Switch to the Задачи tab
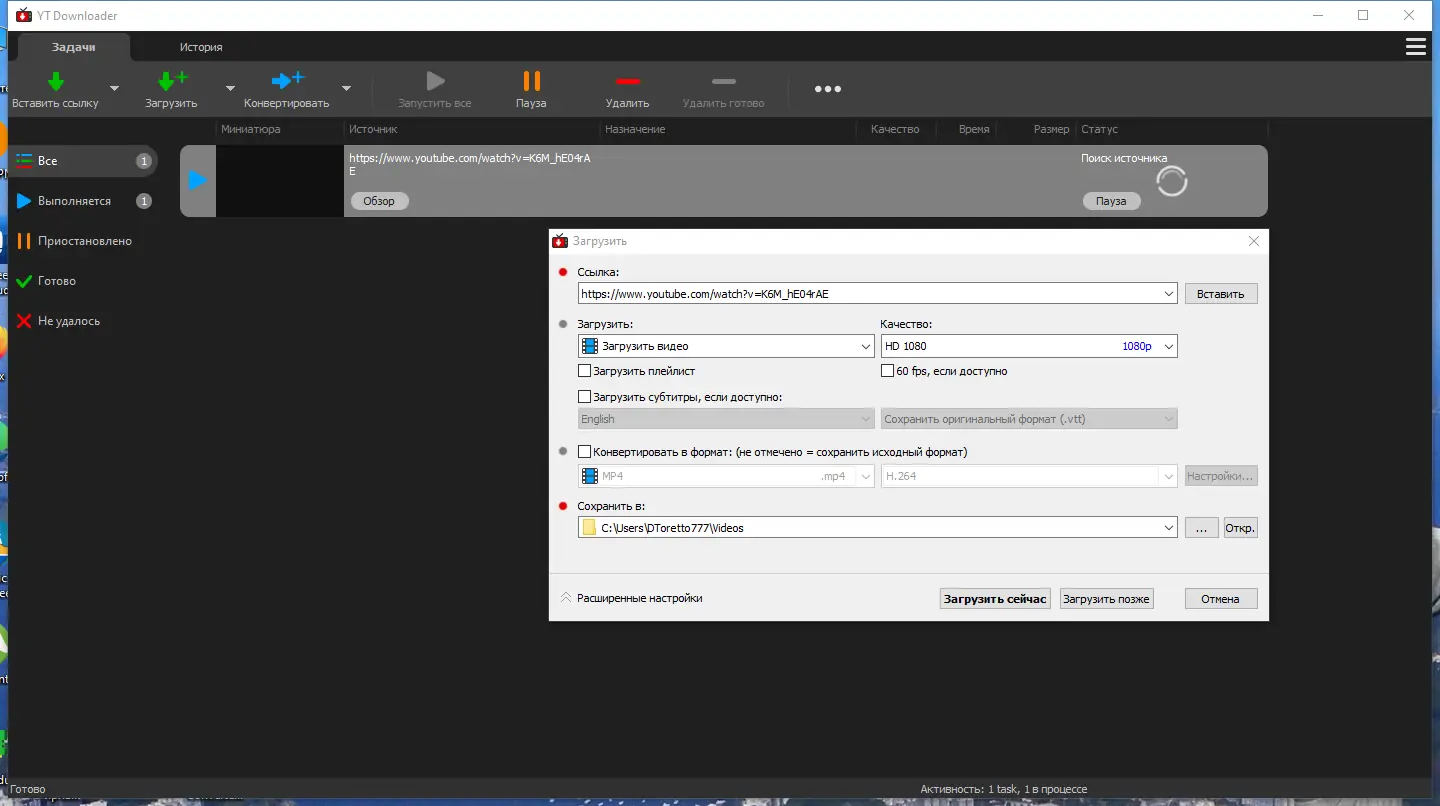The height and width of the screenshot is (806, 1440). [74, 47]
